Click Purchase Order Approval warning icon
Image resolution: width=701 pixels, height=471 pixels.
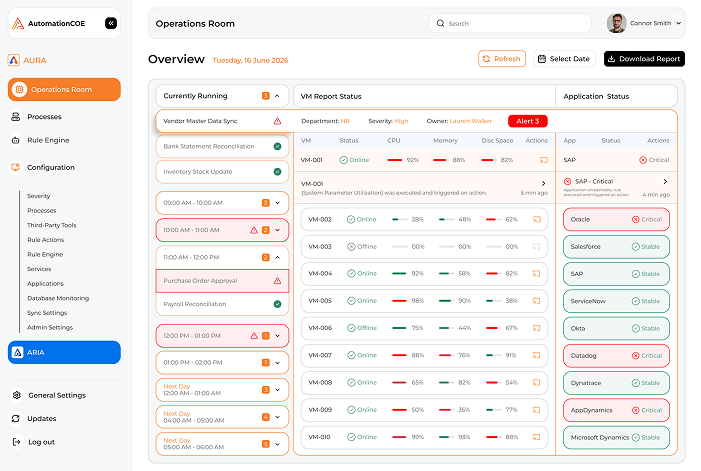coord(277,281)
